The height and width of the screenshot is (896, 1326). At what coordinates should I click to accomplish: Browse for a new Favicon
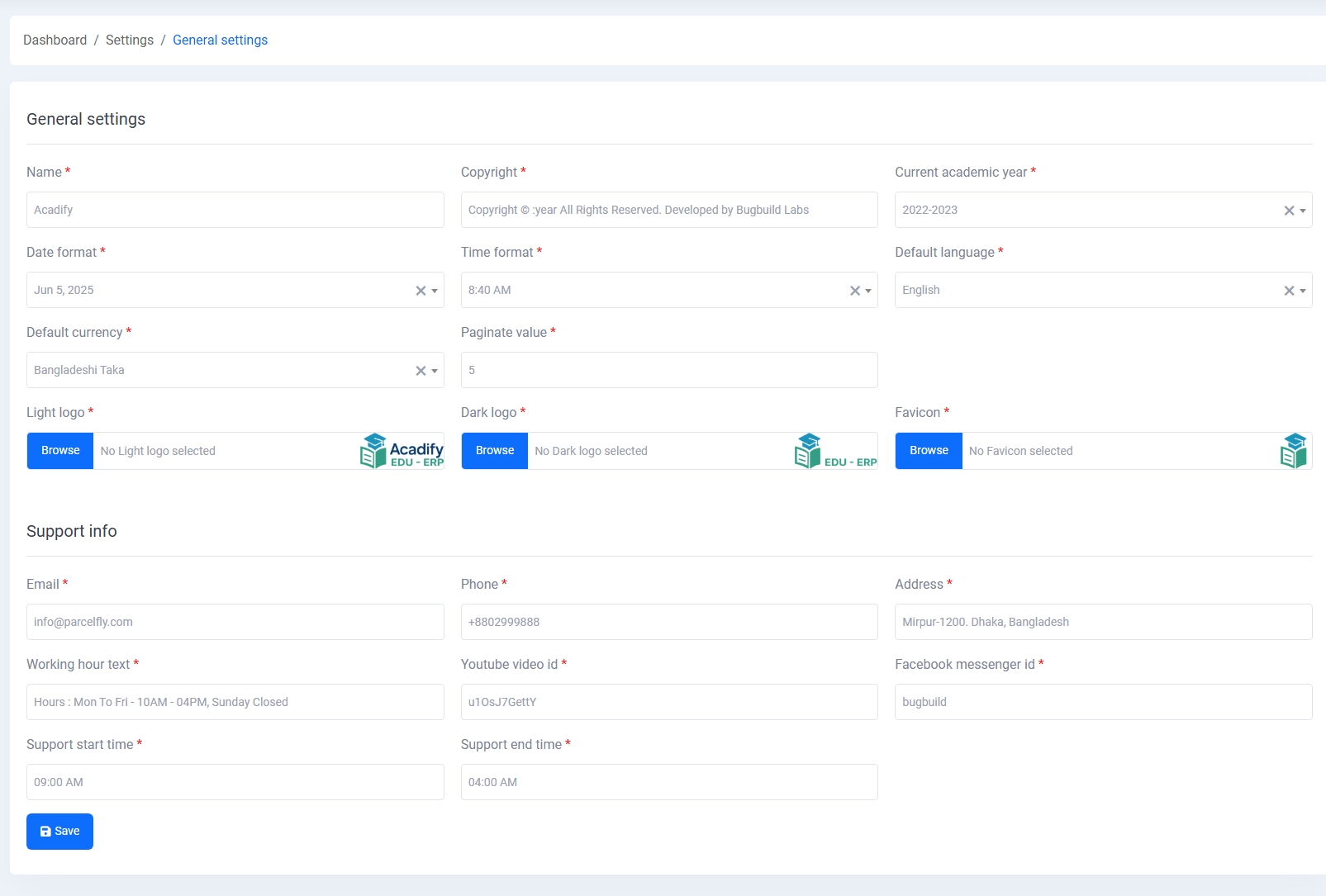(x=929, y=451)
